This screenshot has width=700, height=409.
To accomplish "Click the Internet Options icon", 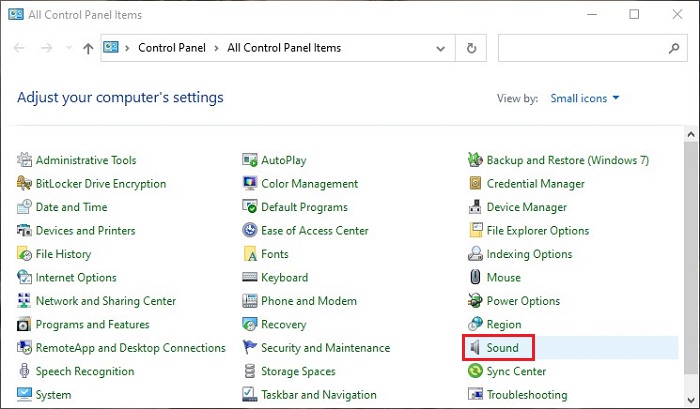I will 24,277.
